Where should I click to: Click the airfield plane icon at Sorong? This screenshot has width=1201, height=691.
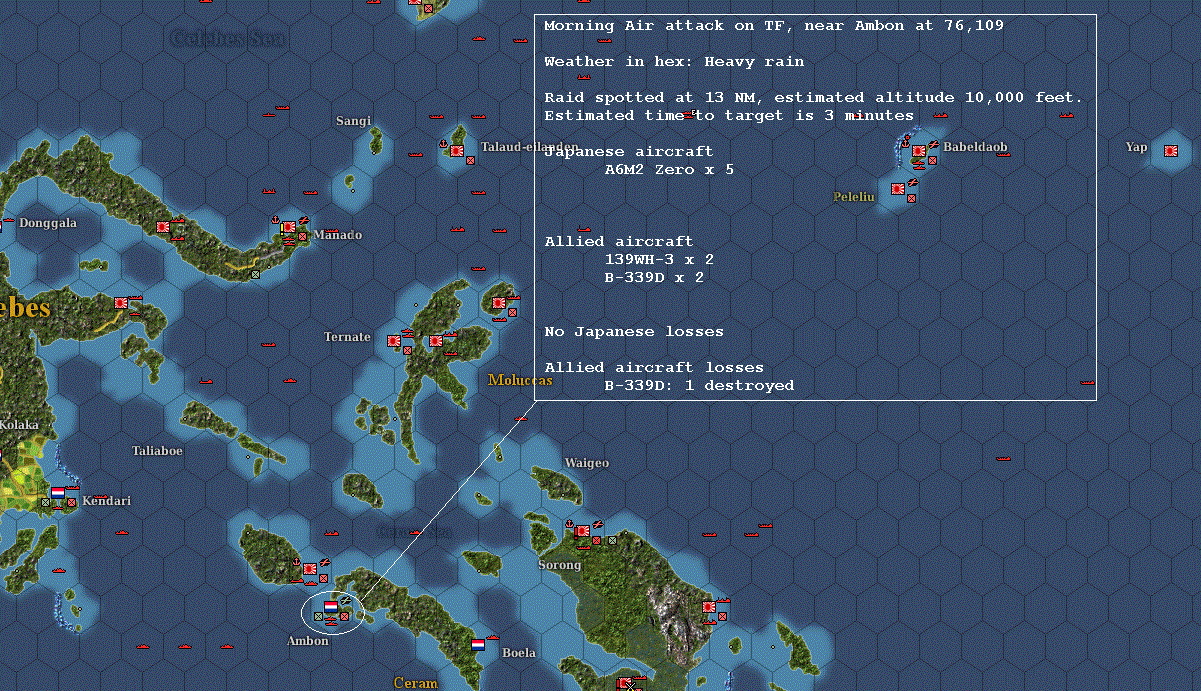[x=598, y=524]
